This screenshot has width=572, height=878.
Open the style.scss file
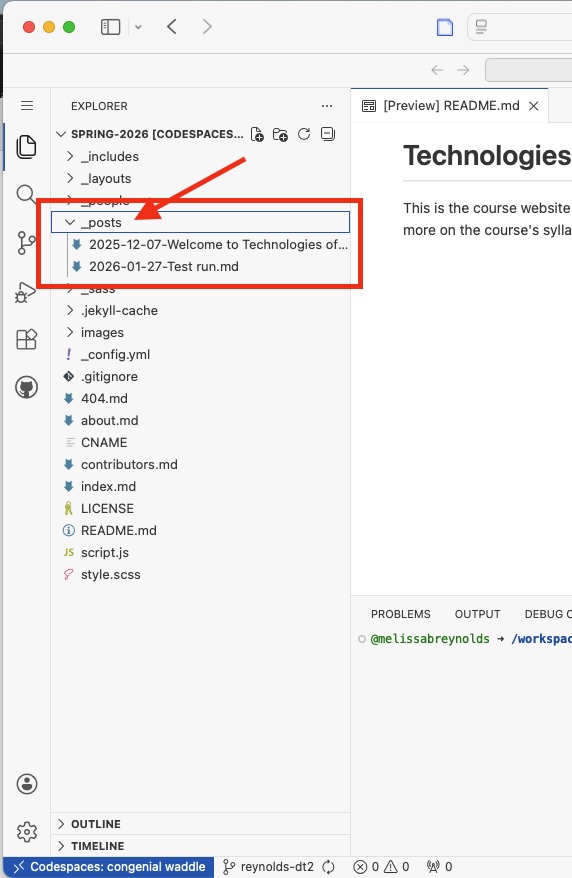pyautogui.click(x=200, y=575)
